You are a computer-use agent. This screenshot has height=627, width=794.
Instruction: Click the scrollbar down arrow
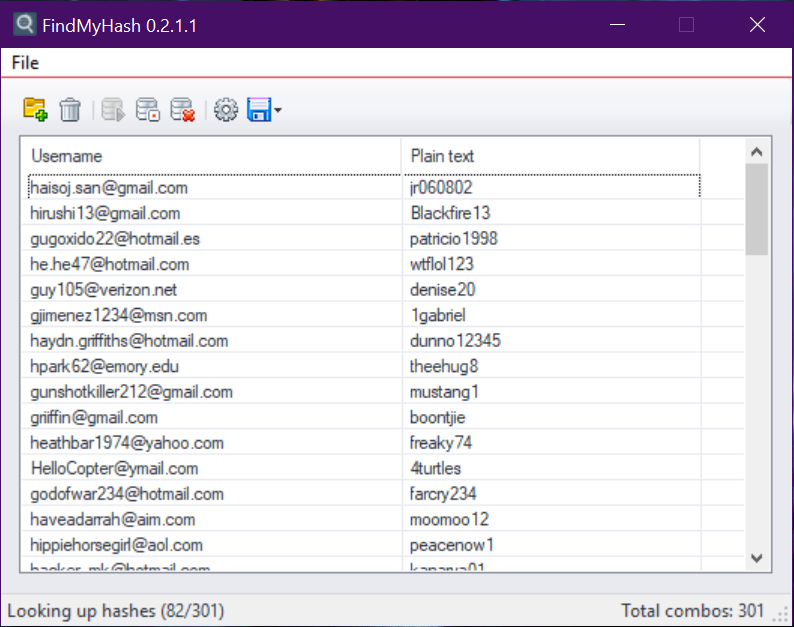point(756,558)
